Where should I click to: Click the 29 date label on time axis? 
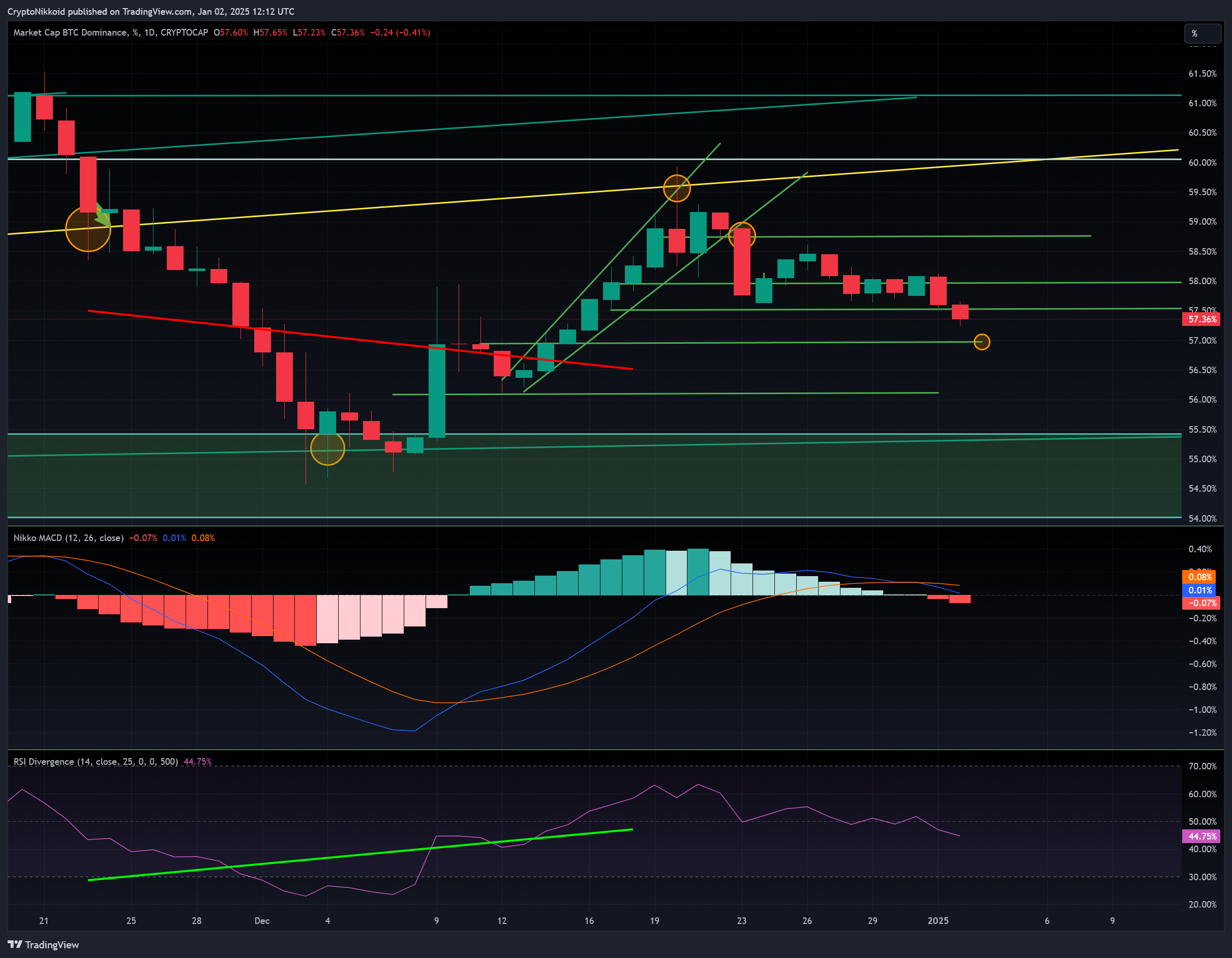[872, 921]
